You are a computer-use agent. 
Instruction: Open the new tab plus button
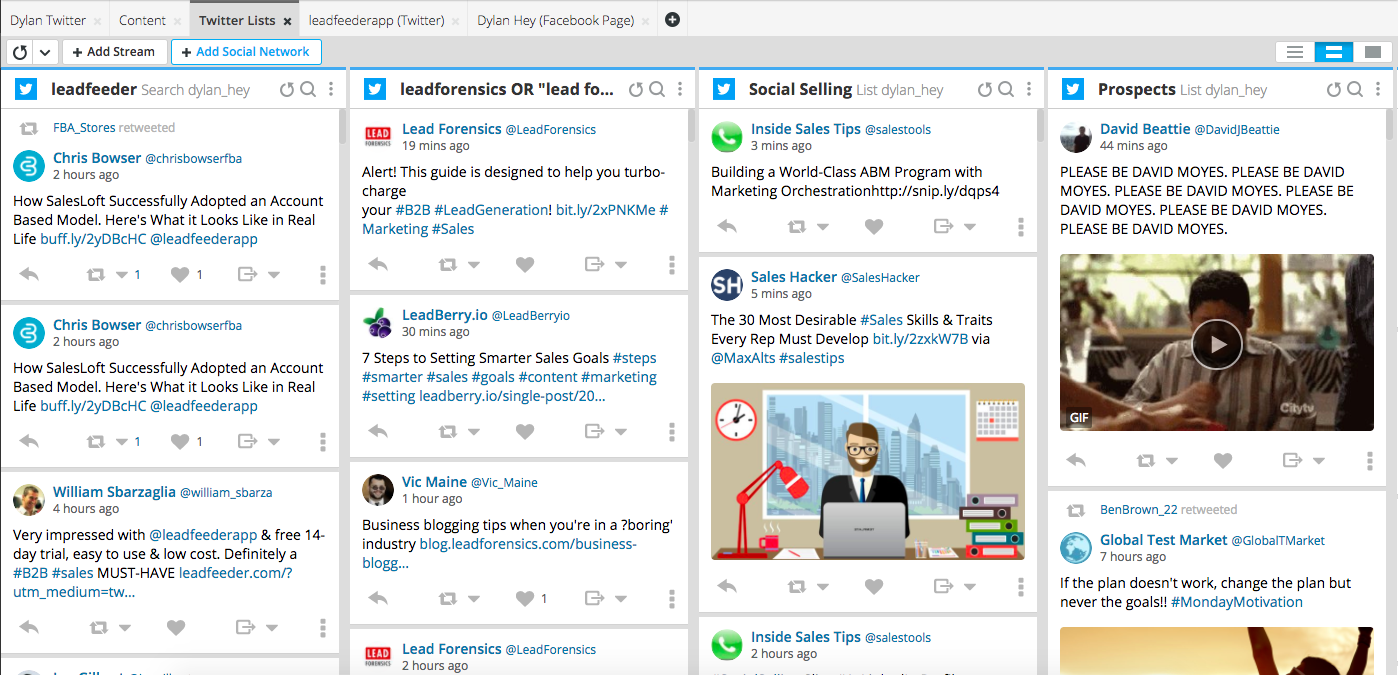point(673,19)
